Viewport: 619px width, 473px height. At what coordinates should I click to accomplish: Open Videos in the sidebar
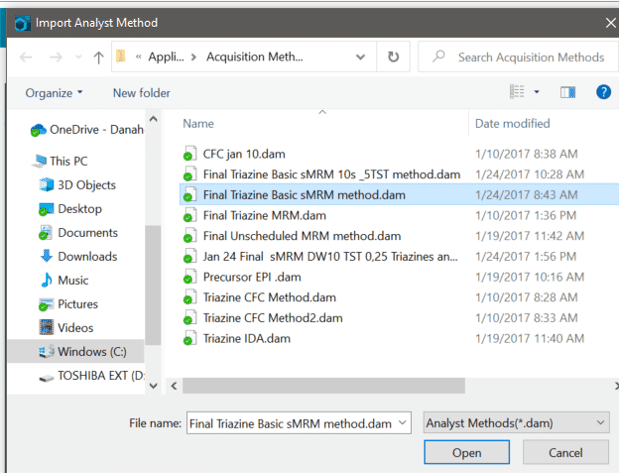click(66, 328)
